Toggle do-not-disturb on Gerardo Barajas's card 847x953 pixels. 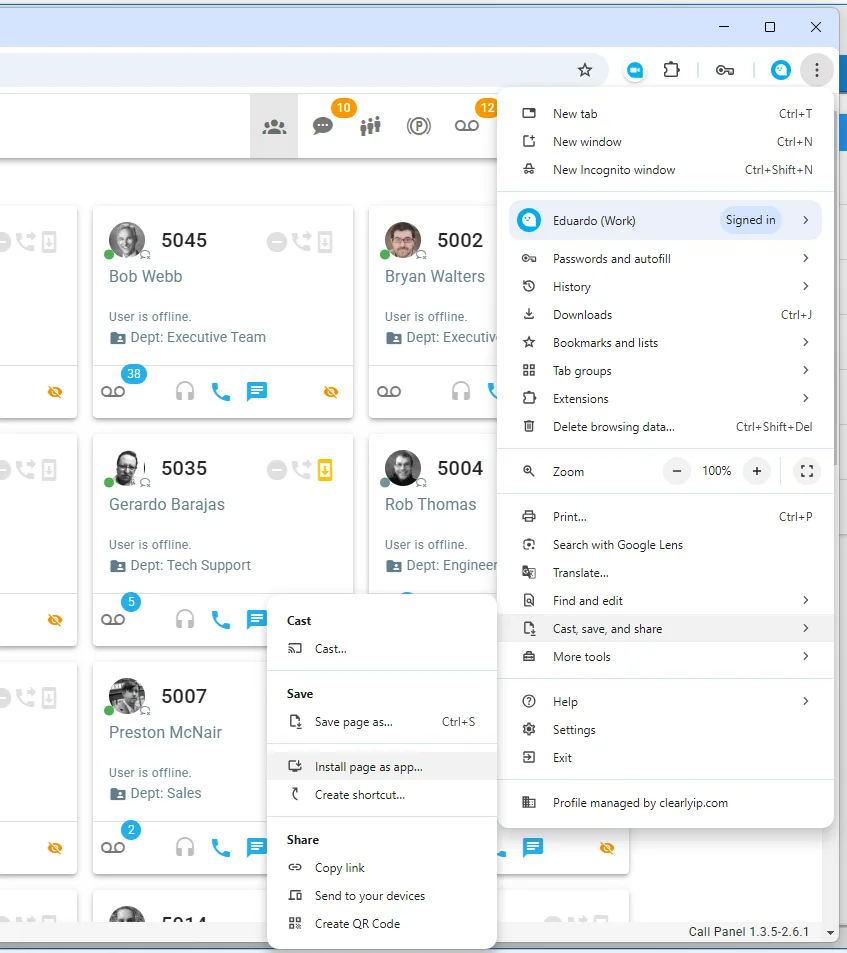point(276,470)
